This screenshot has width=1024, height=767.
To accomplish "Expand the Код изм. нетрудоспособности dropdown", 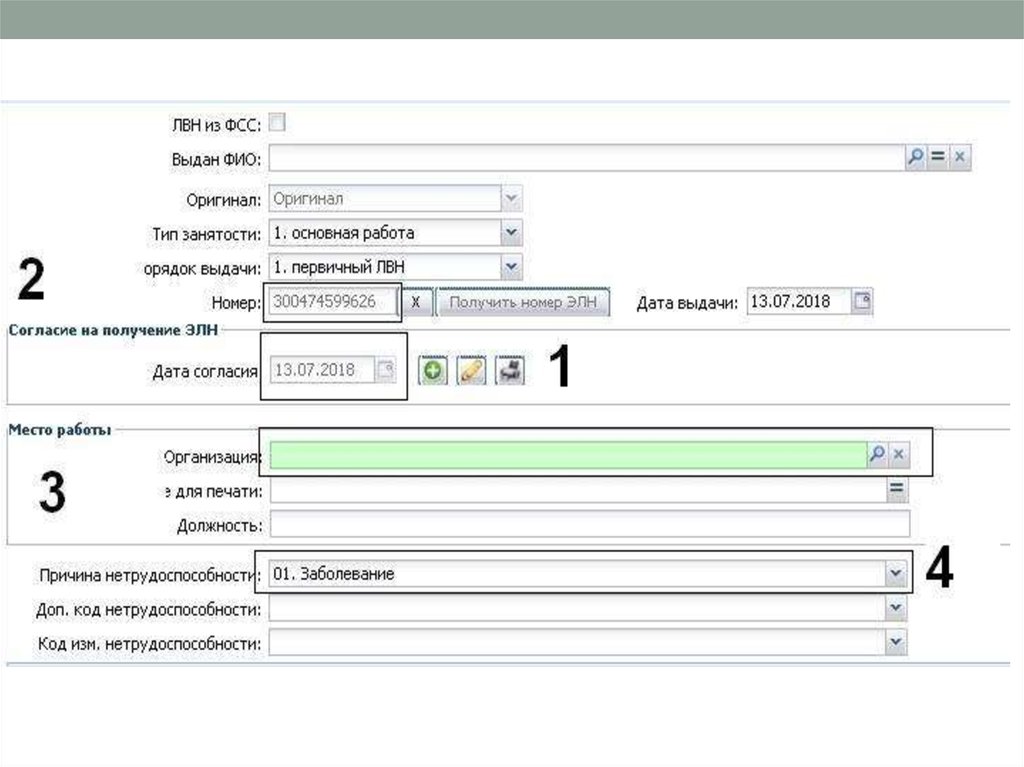I will pyautogui.click(x=896, y=642).
